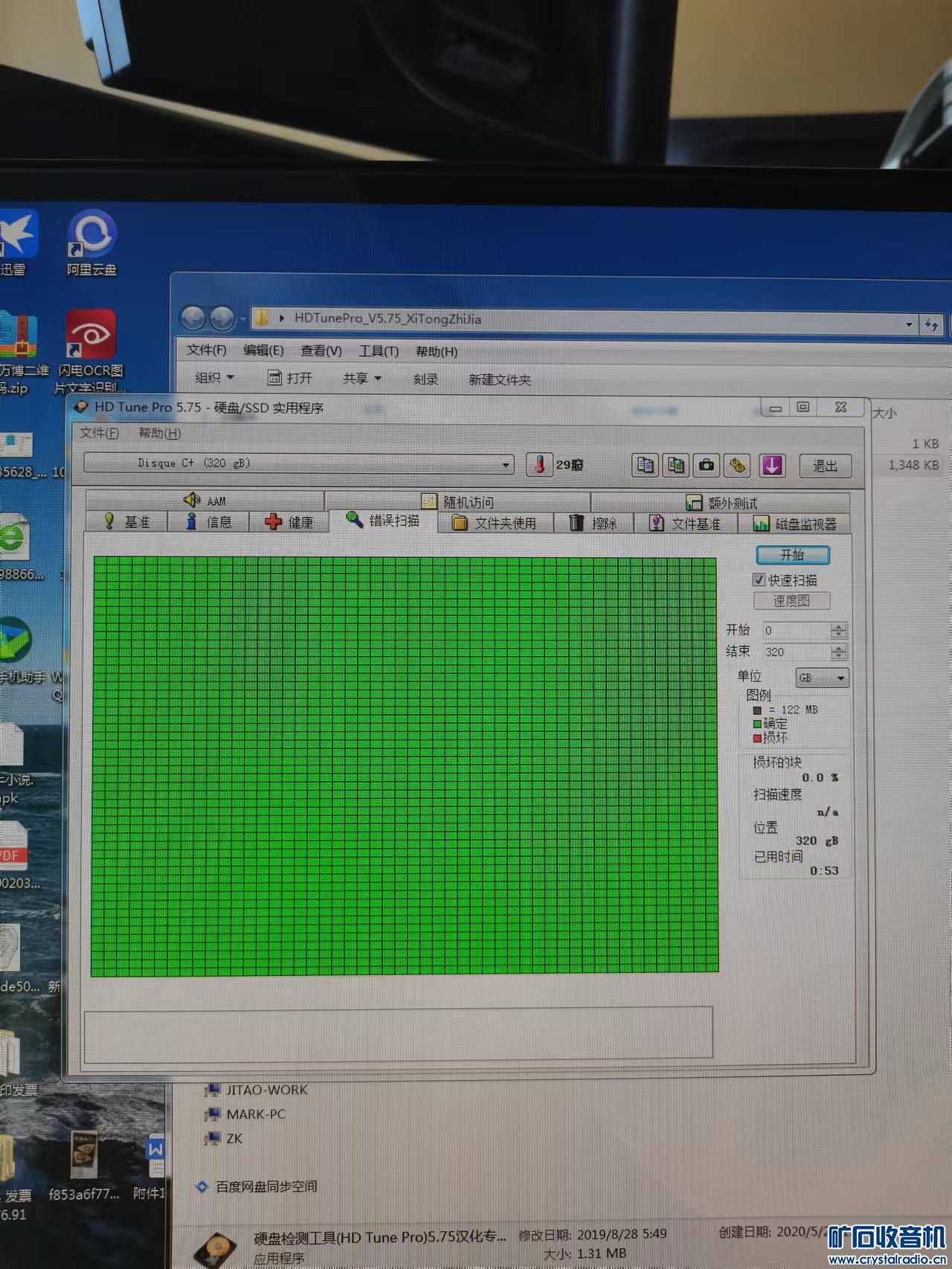Open the 擦除 erase tab

594,523
